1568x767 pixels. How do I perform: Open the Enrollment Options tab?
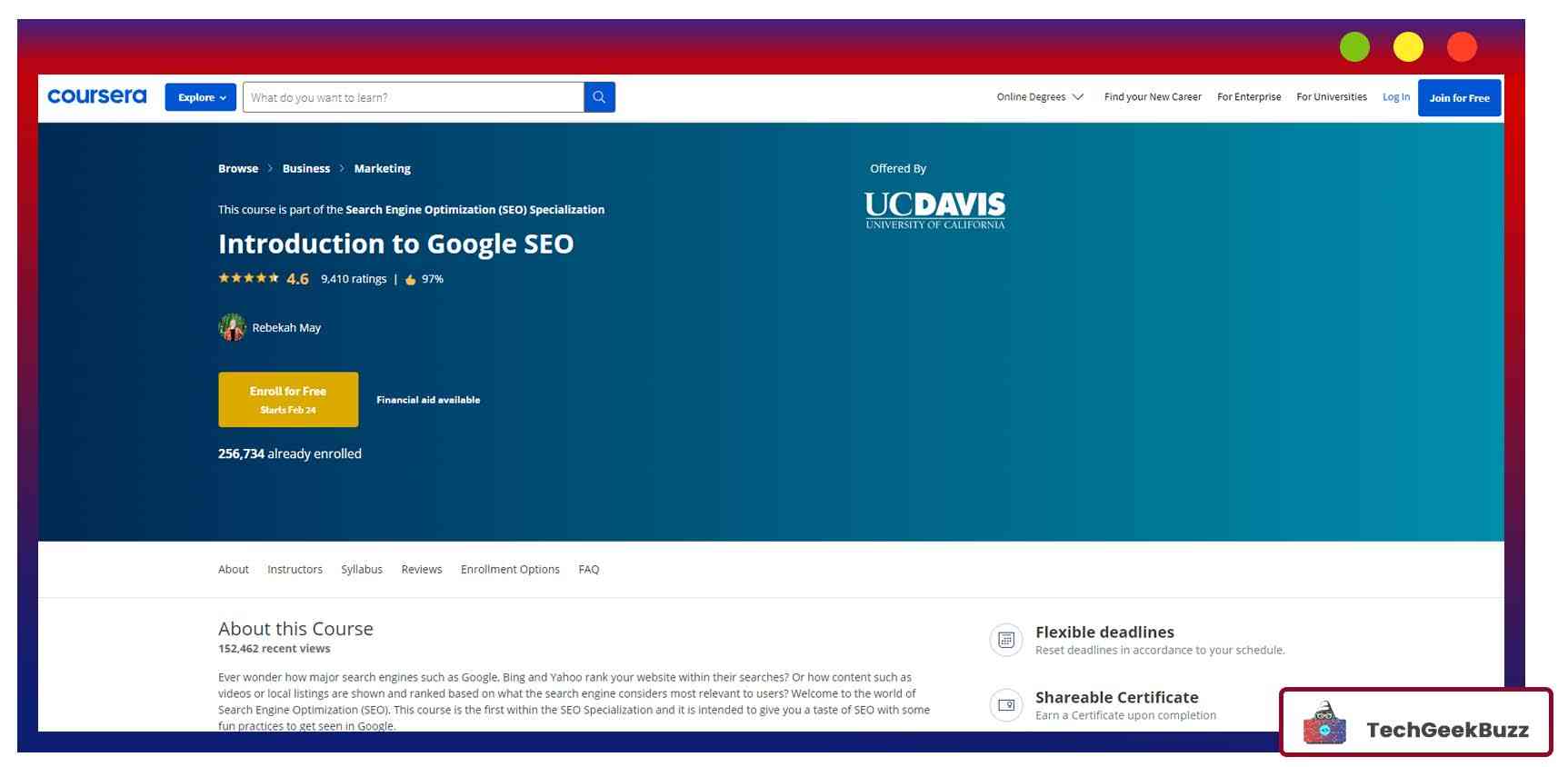pyautogui.click(x=510, y=570)
